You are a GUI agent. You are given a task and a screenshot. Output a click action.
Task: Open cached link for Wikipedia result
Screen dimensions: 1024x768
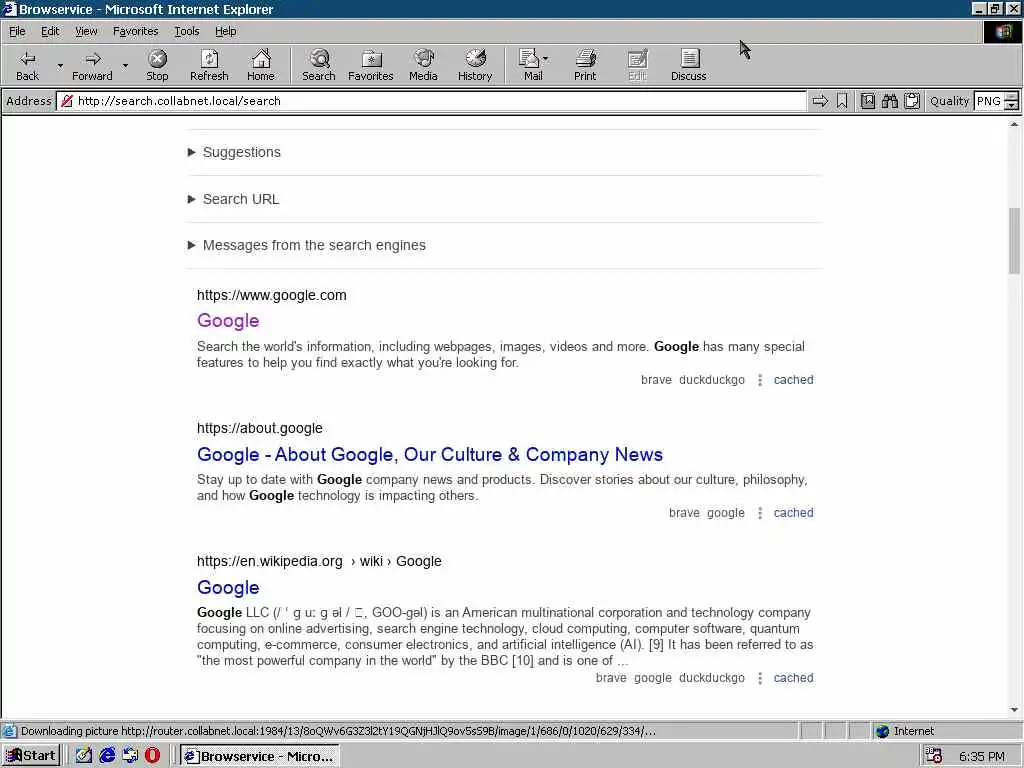point(793,679)
